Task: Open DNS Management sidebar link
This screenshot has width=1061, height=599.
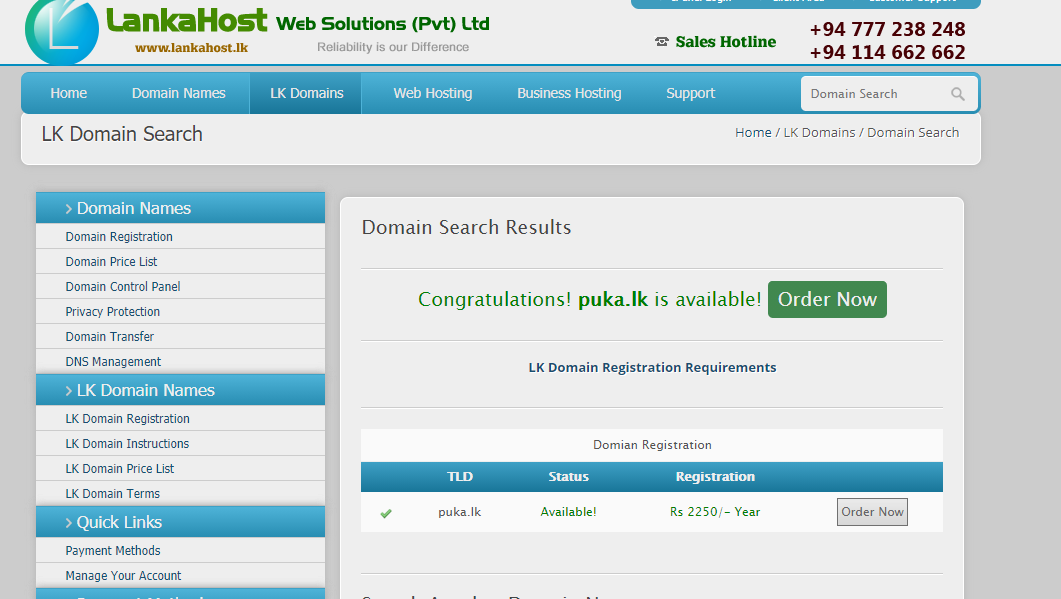Action: [113, 362]
